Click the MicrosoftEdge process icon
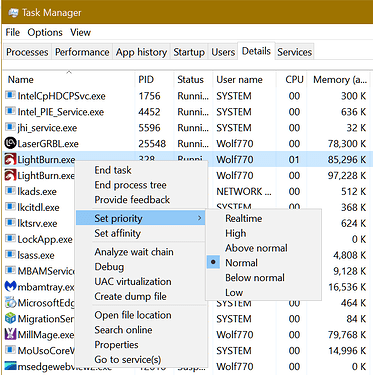 [x=10, y=303]
